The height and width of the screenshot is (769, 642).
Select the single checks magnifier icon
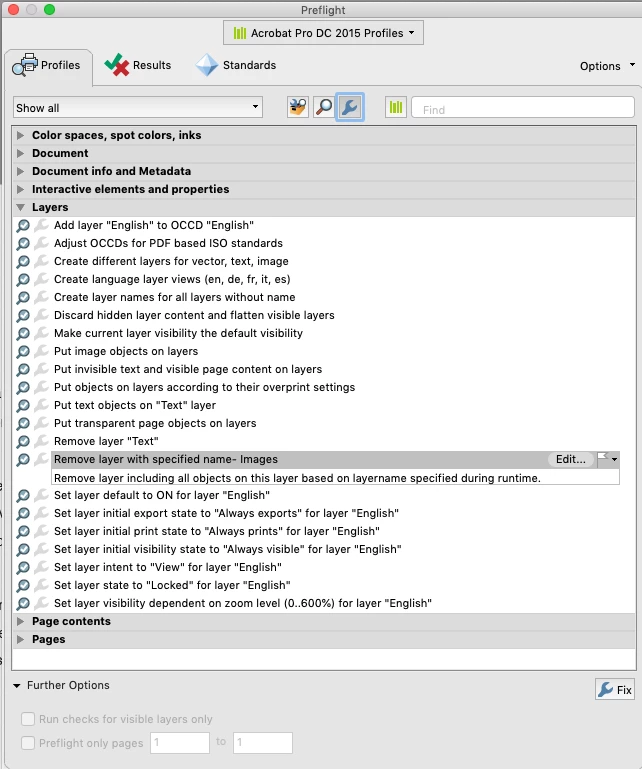coord(324,107)
